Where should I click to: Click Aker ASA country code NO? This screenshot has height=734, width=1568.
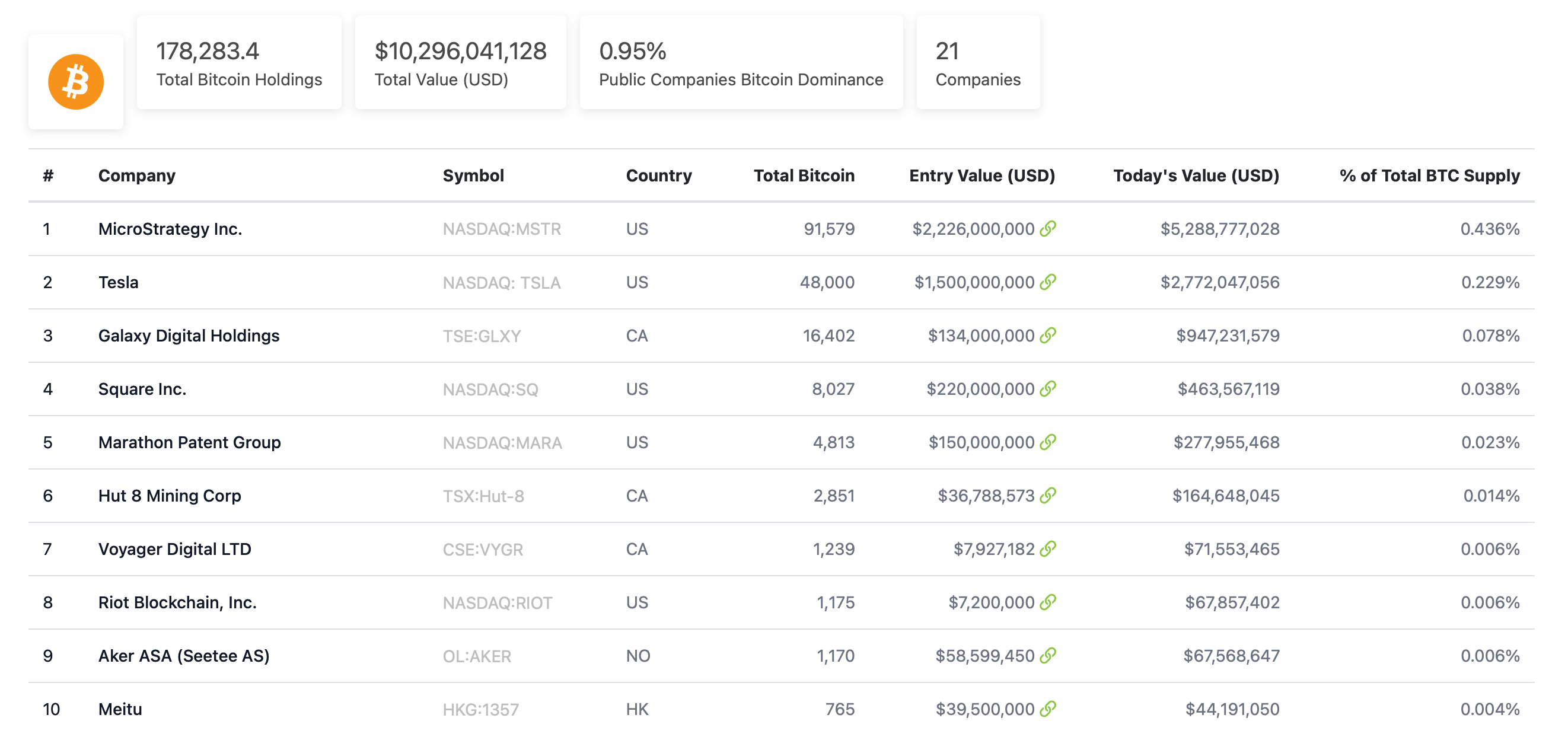[638, 656]
